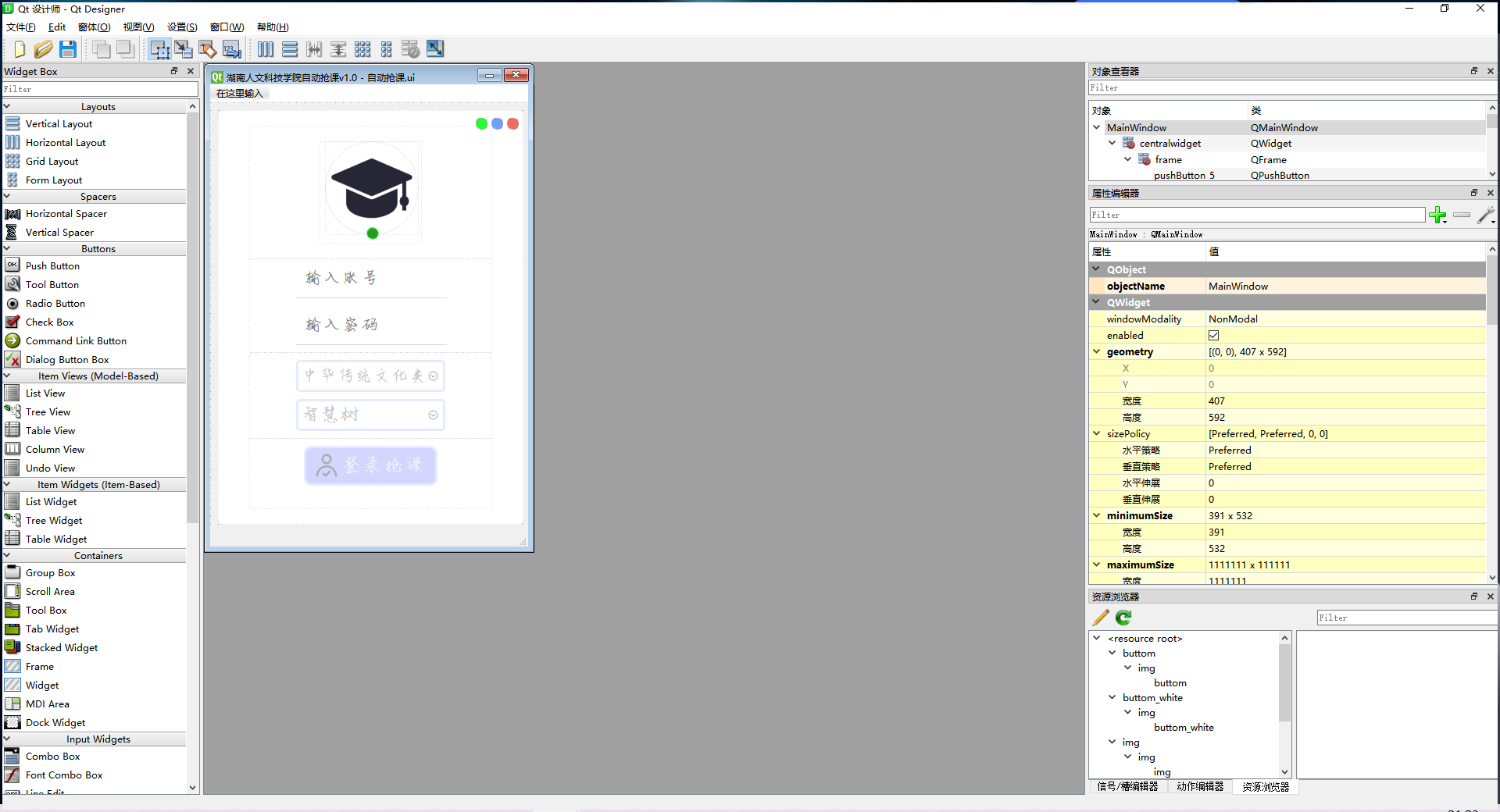Click the red circle on form
This screenshot has height=812, width=1500.
512,124
